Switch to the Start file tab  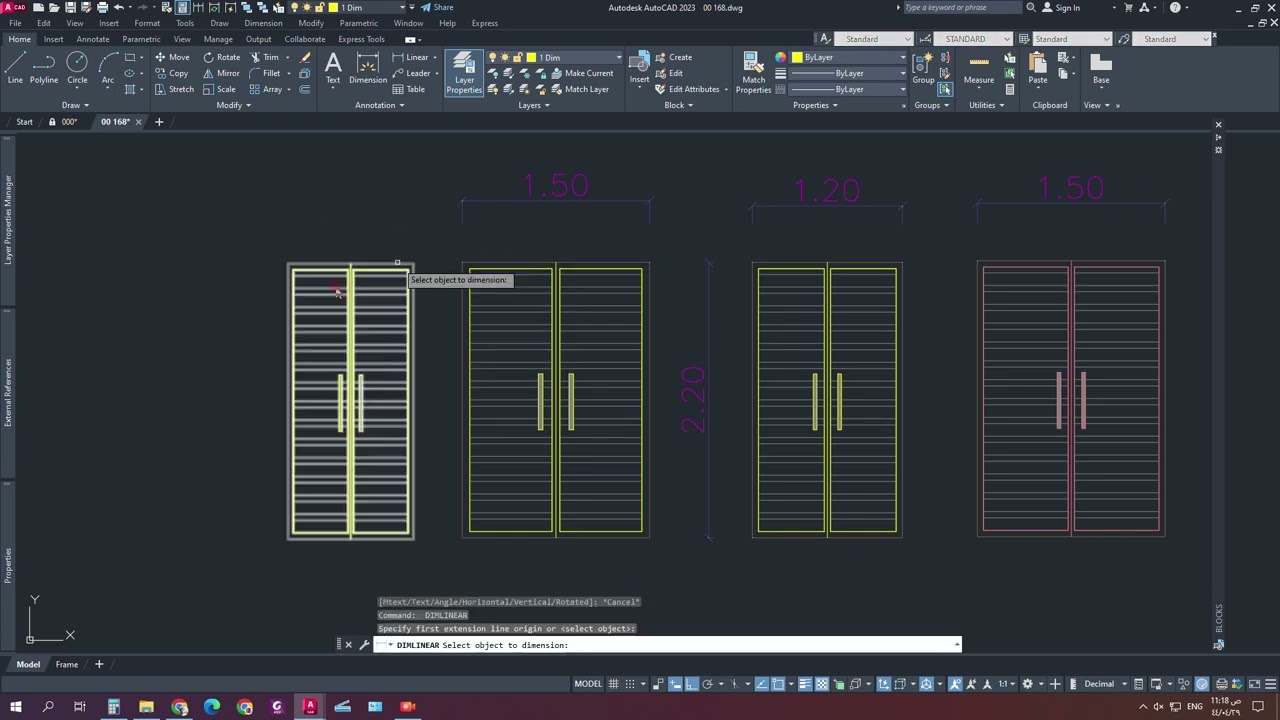pyautogui.click(x=24, y=122)
